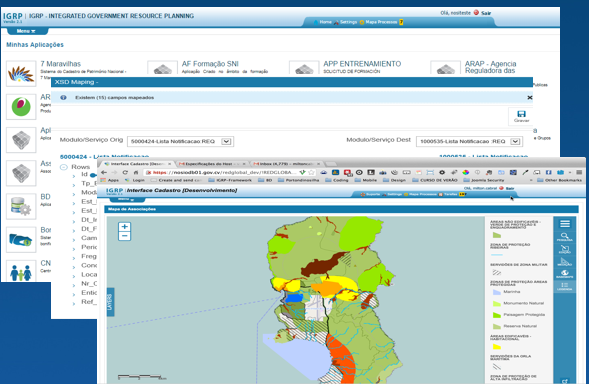Zoom in on the map with plus

[124, 227]
